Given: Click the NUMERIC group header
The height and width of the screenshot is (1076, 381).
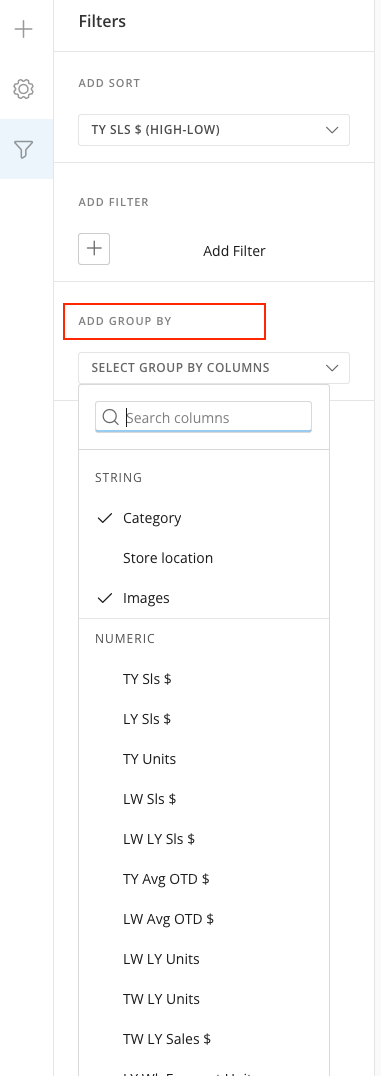Looking at the screenshot, I should 125,639.
